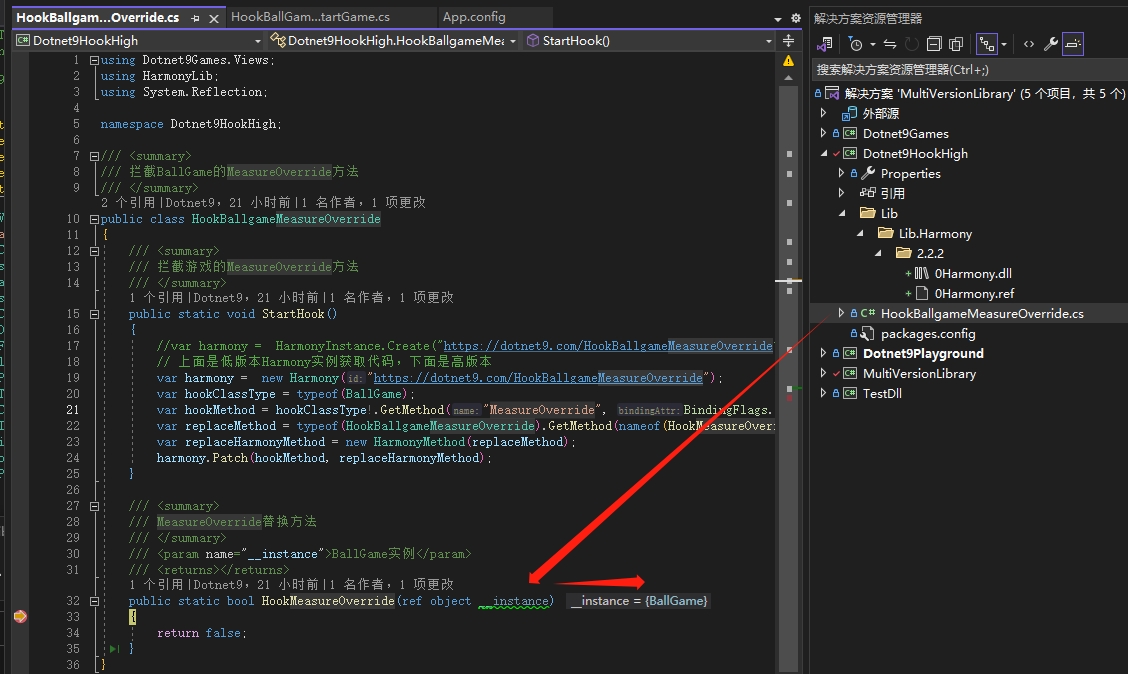Collapse the Lib.Harmony folder
Screen dimensions: 1128x674
pyautogui.click(x=860, y=234)
